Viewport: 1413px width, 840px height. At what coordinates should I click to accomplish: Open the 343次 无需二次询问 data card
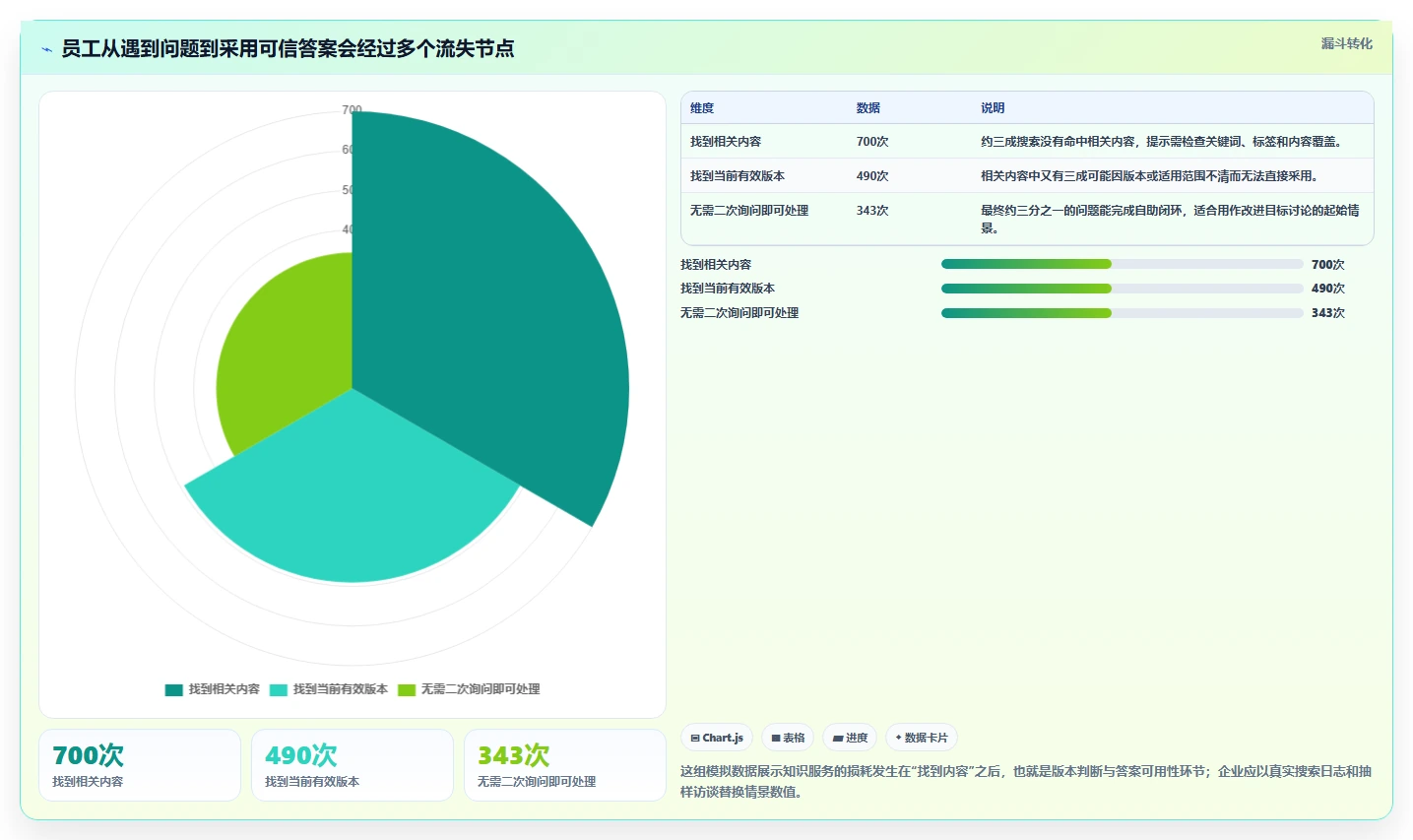tap(565, 765)
